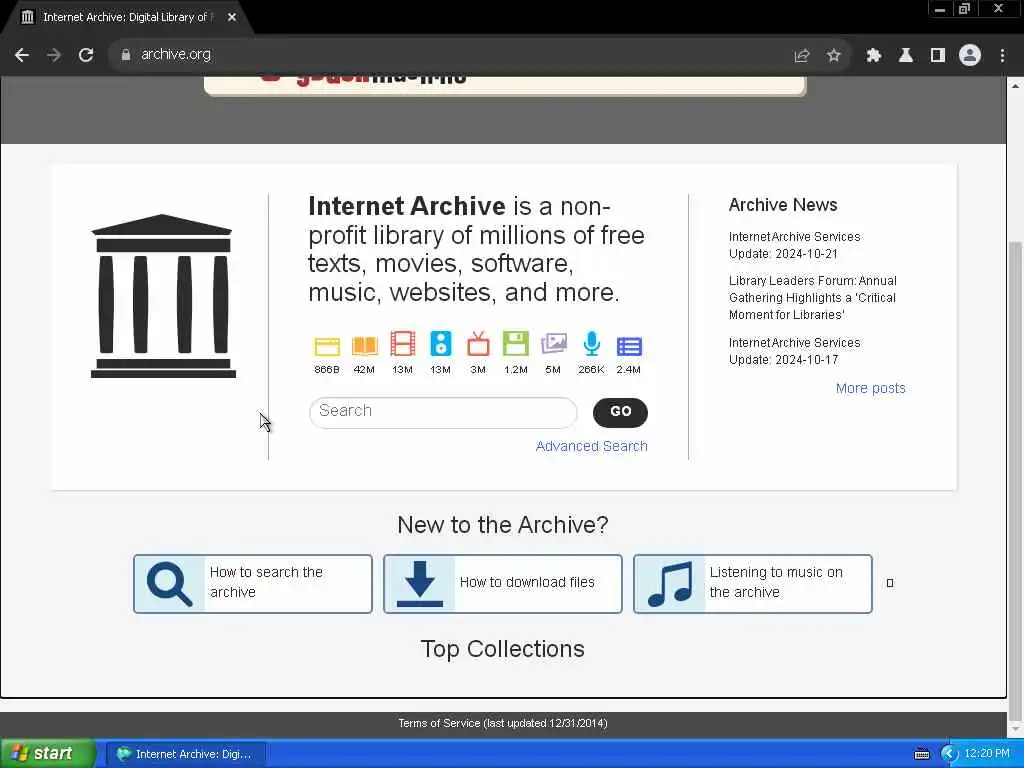Toggle the browser side panel icon
This screenshot has width=1024, height=768.
point(937,56)
